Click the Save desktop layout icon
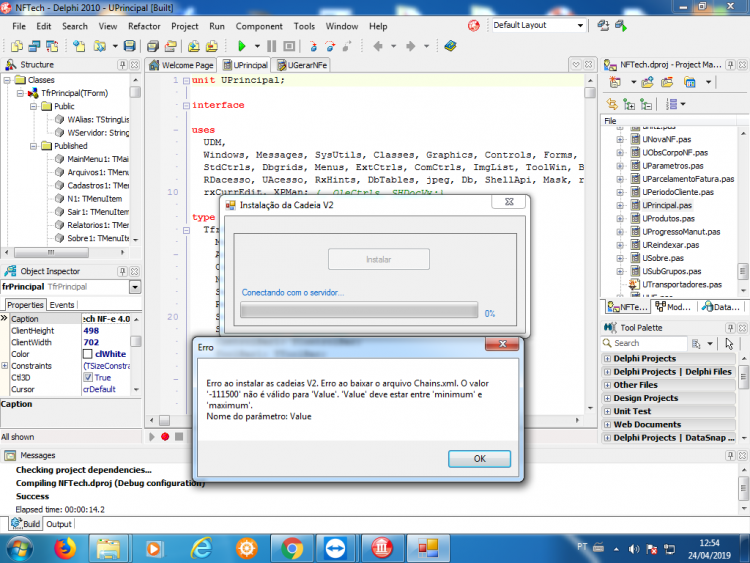 tap(603, 25)
